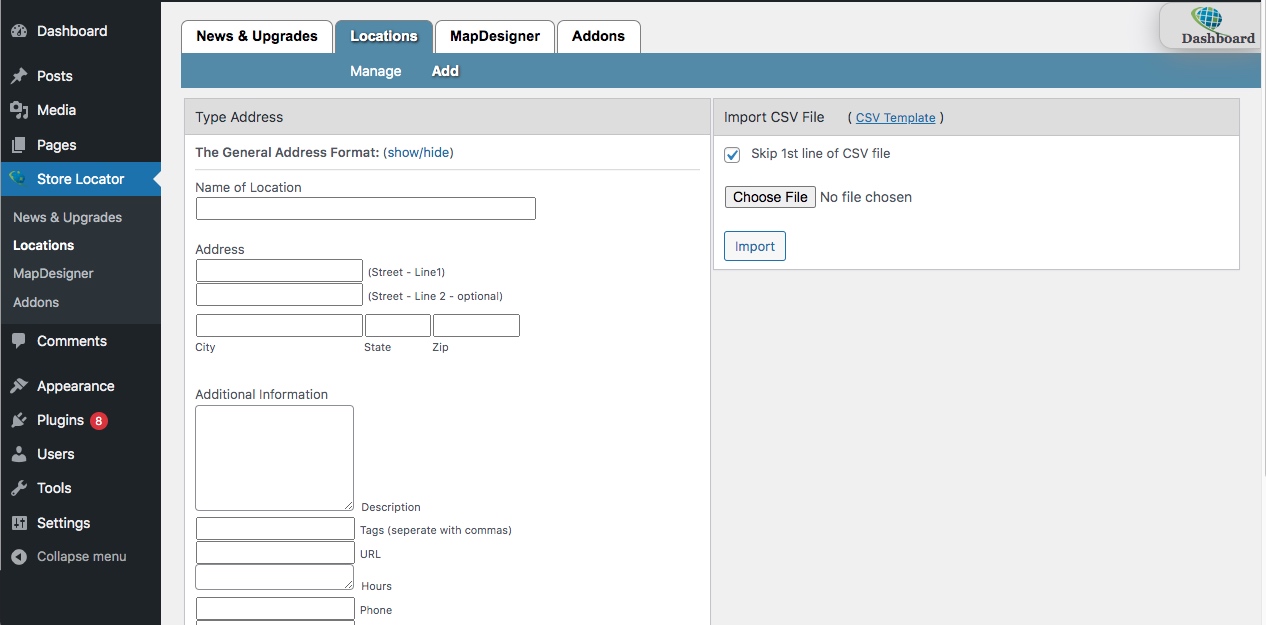The height and width of the screenshot is (625, 1266).
Task: Click the 'Additional Information' label
Action: coord(262,394)
